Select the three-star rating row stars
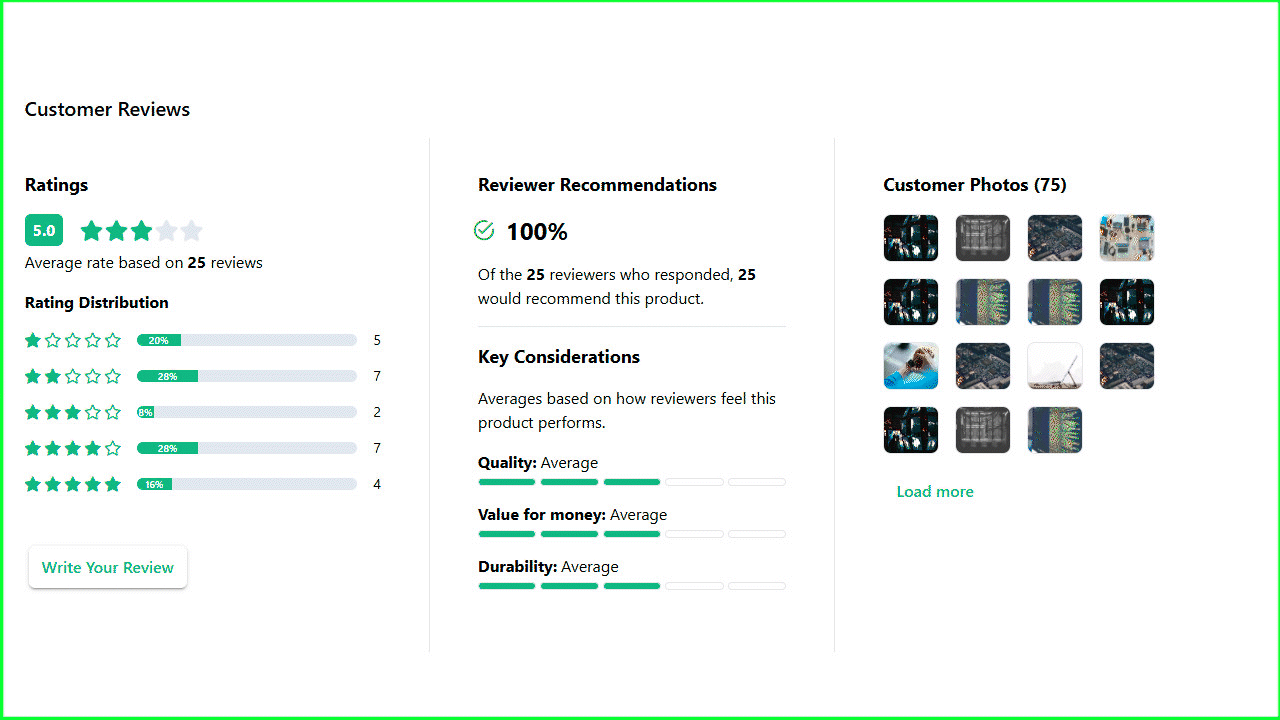Screen dimensions: 1280x720 pyautogui.click(x=73, y=412)
